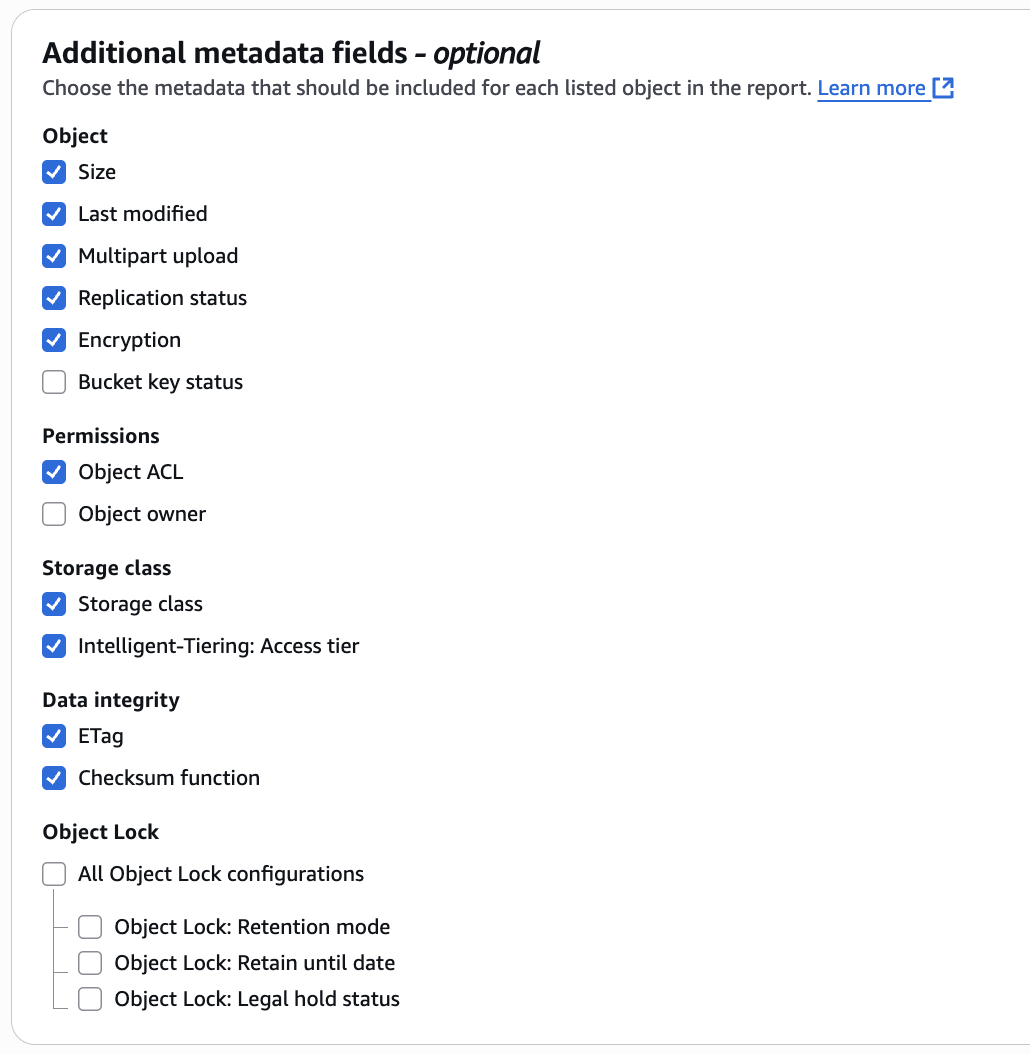Deselect the Encryption checkbox

click(54, 340)
